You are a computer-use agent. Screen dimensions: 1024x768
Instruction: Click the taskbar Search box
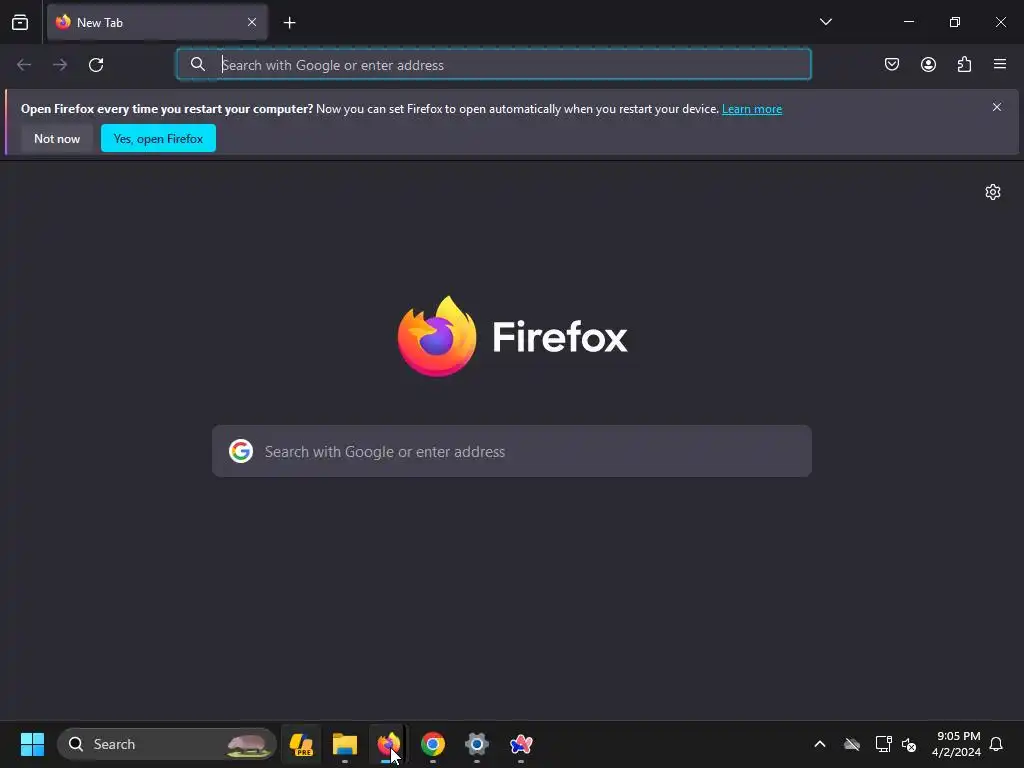coord(167,744)
